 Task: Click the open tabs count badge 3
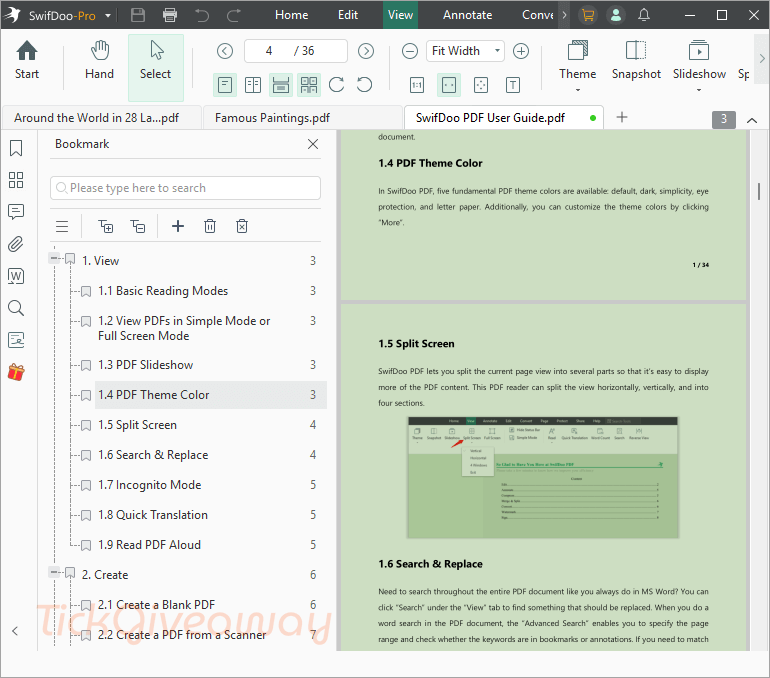tap(724, 119)
